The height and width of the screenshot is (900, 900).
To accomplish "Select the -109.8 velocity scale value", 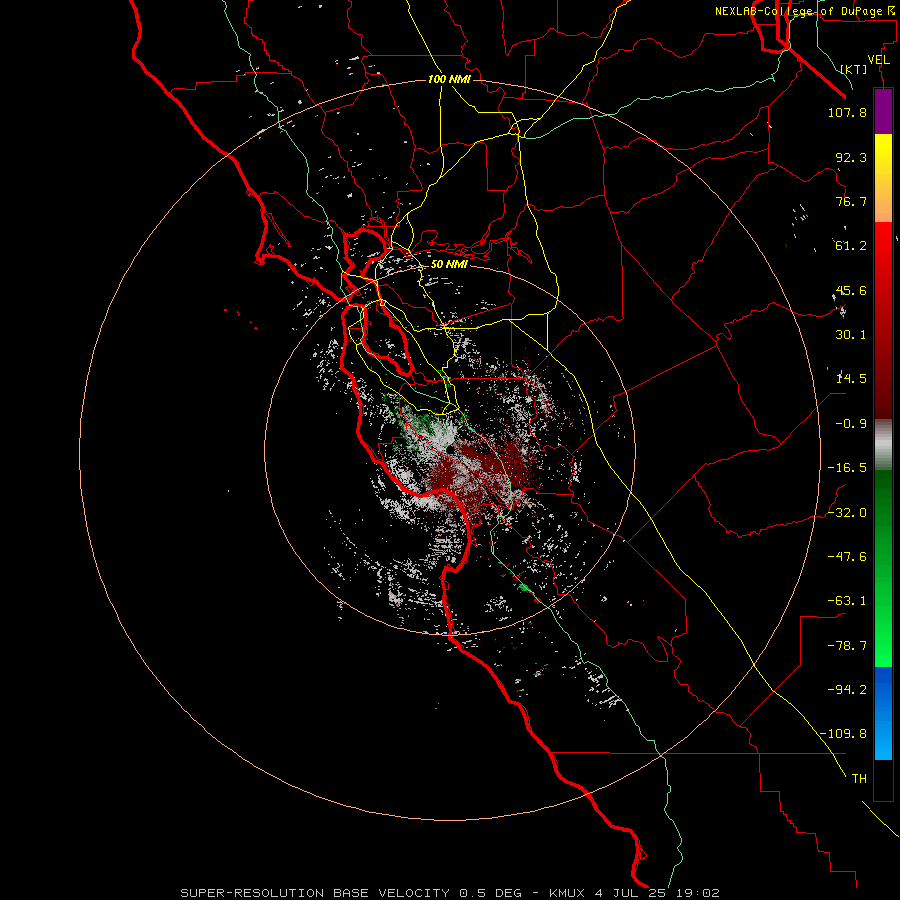I will click(x=843, y=734).
